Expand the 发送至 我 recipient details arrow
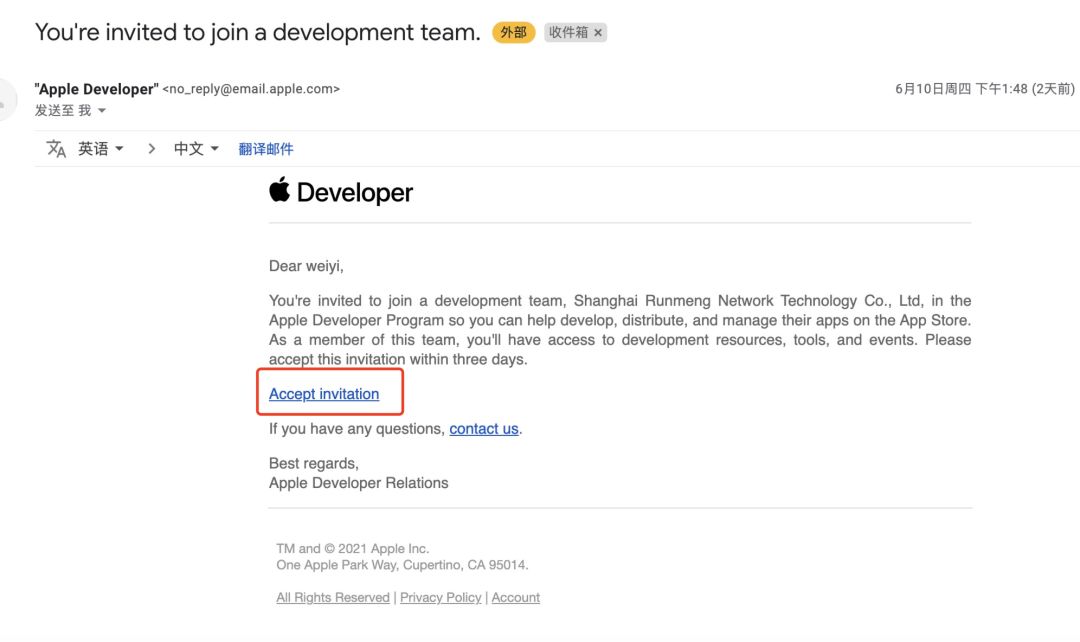 (101, 111)
